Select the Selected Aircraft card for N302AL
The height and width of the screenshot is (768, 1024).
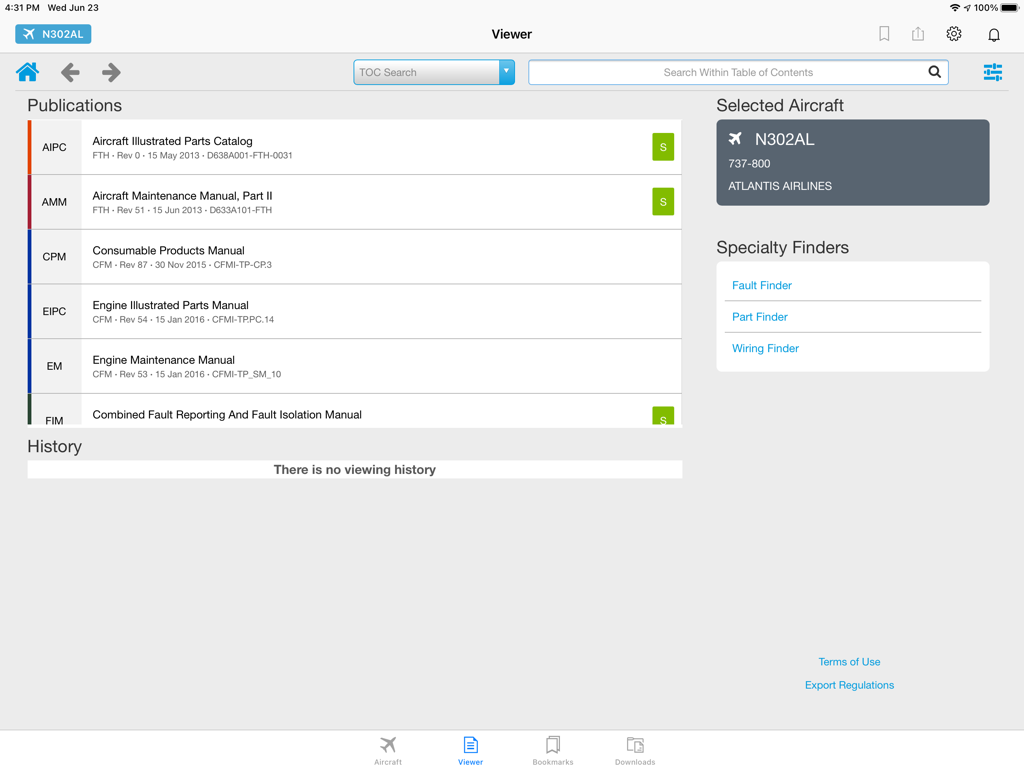pos(852,162)
